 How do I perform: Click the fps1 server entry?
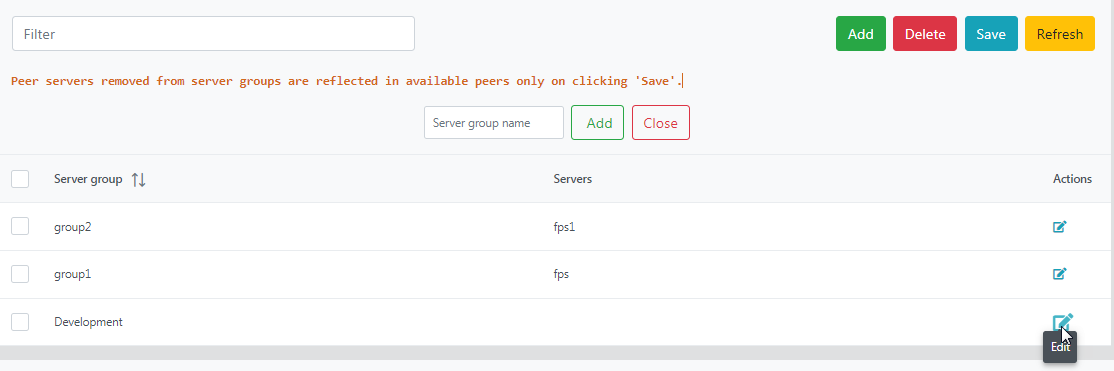[563, 227]
